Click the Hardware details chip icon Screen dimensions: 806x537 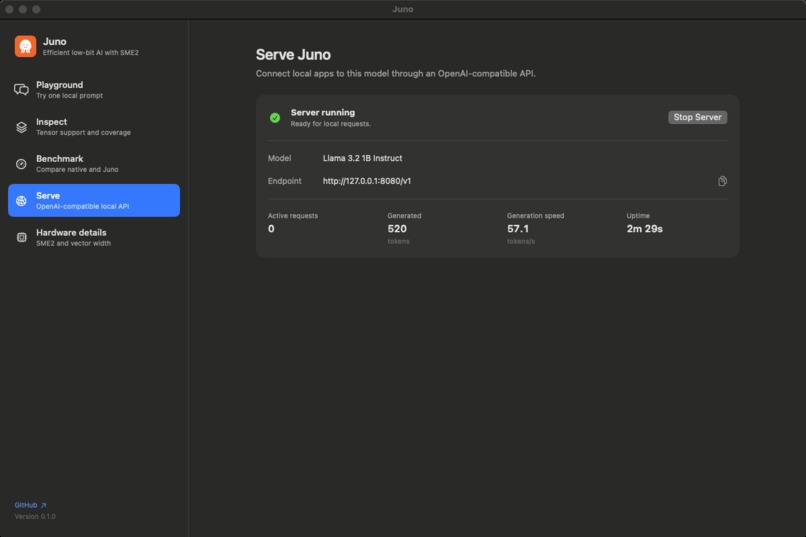21,237
